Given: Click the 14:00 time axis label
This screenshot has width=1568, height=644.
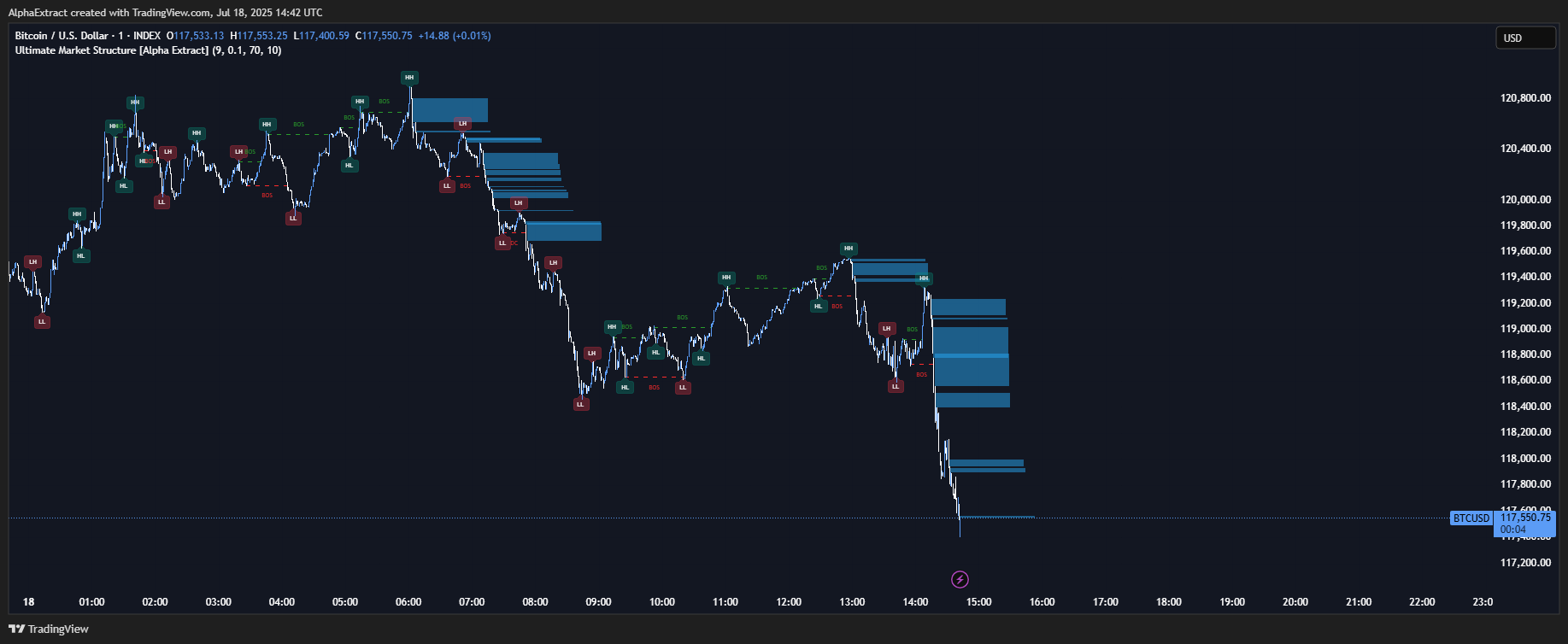Looking at the screenshot, I should 915,602.
